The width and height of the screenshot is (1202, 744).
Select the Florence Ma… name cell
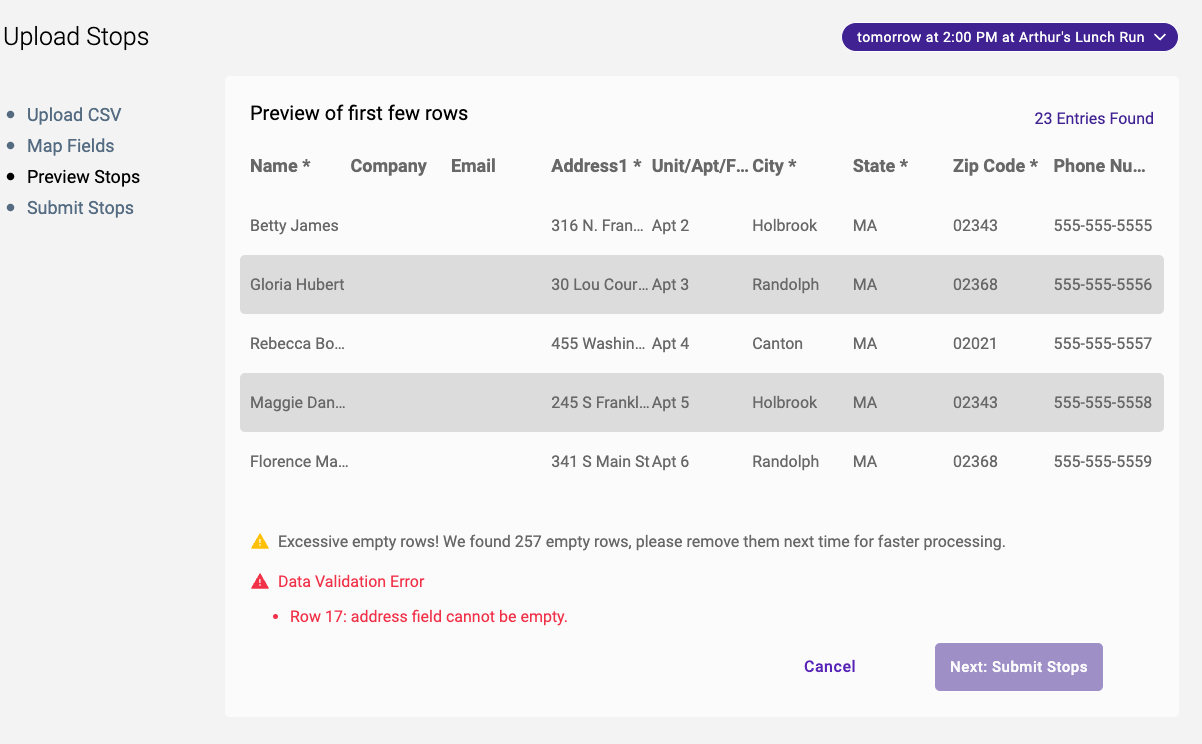click(299, 462)
